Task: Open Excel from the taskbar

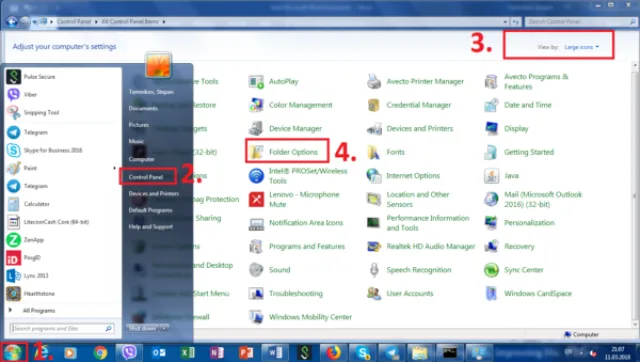Action: (x=188, y=353)
